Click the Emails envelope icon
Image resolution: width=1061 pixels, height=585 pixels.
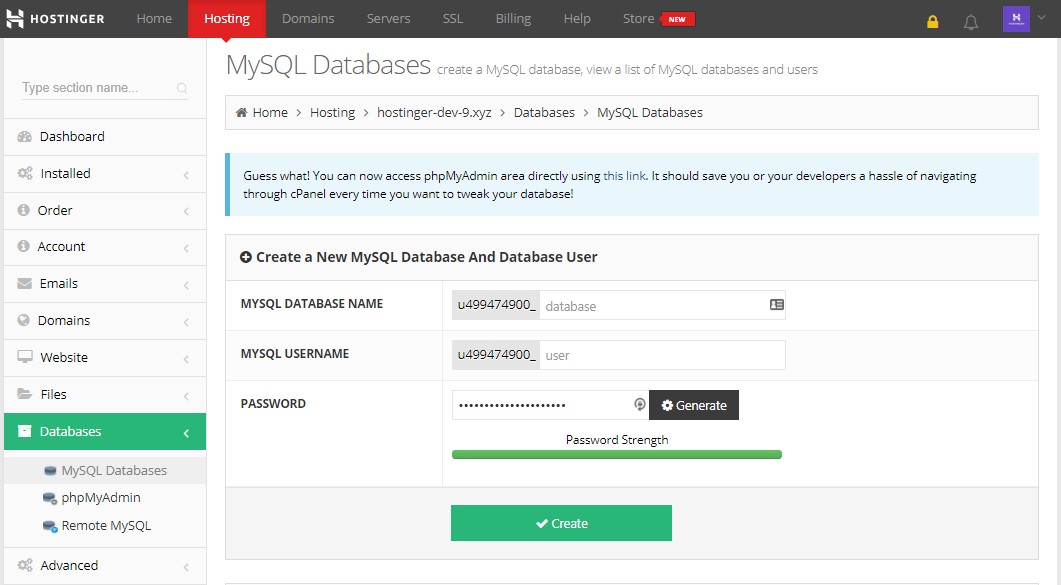click(24, 283)
